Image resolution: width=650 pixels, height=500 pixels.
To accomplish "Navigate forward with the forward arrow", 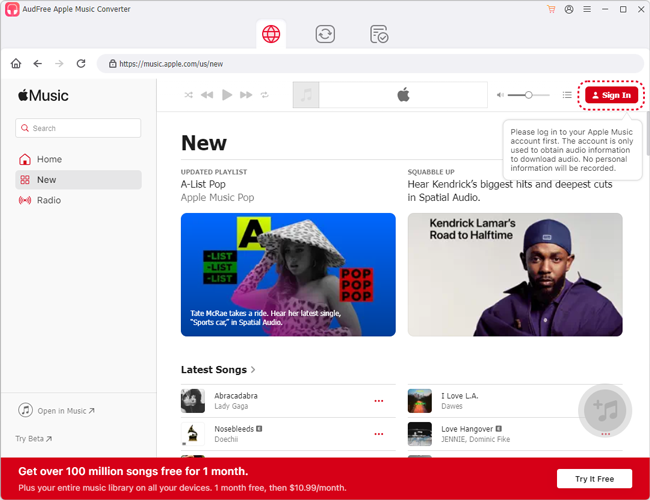I will 59,63.
